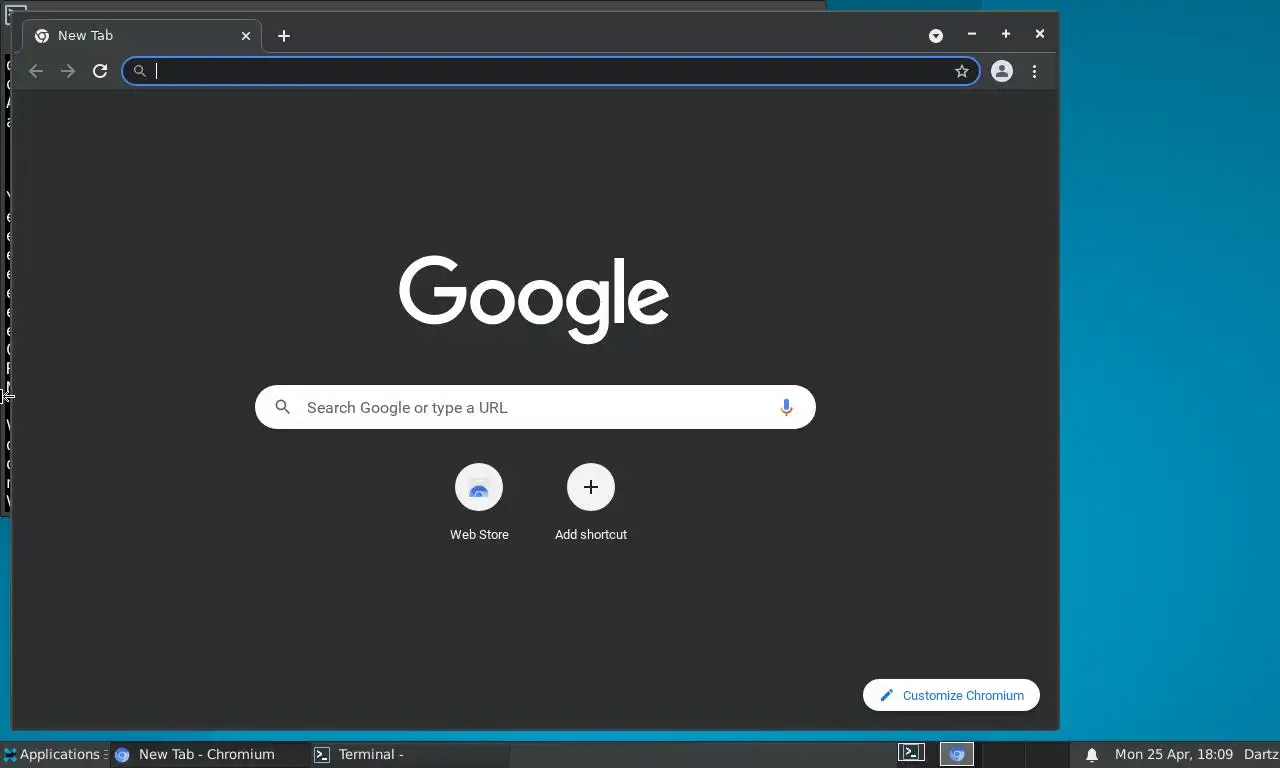
Task: Bookmark this tab with the star icon
Action: [962, 71]
